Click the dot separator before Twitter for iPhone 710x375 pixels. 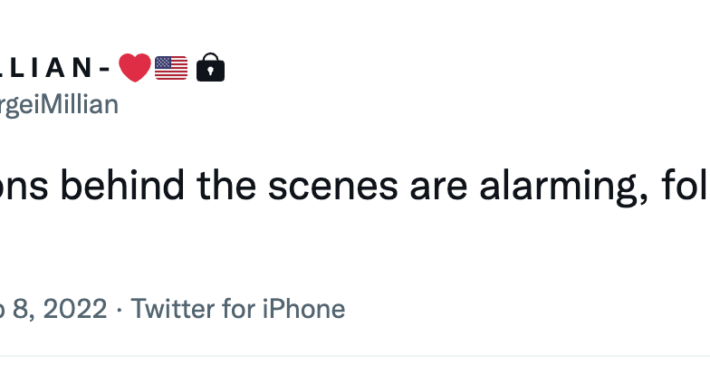point(119,310)
